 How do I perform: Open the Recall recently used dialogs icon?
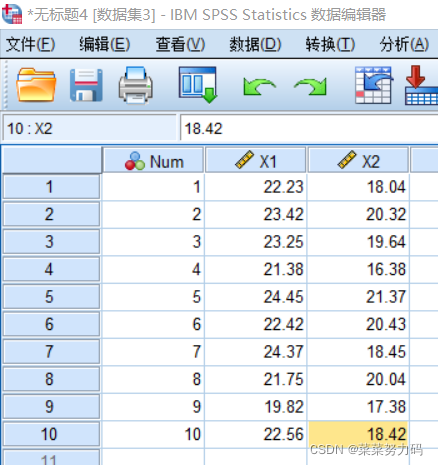click(198, 85)
